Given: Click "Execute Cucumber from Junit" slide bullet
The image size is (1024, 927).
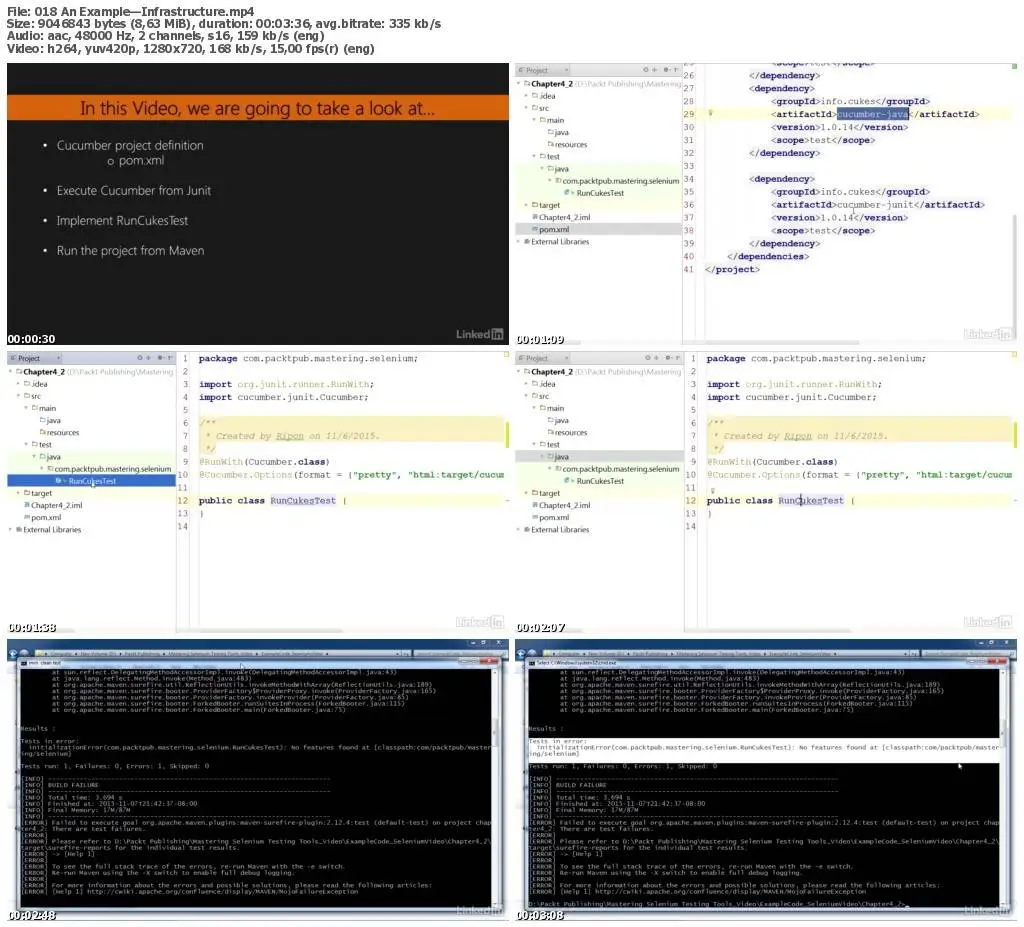Looking at the screenshot, I should 134,191.
